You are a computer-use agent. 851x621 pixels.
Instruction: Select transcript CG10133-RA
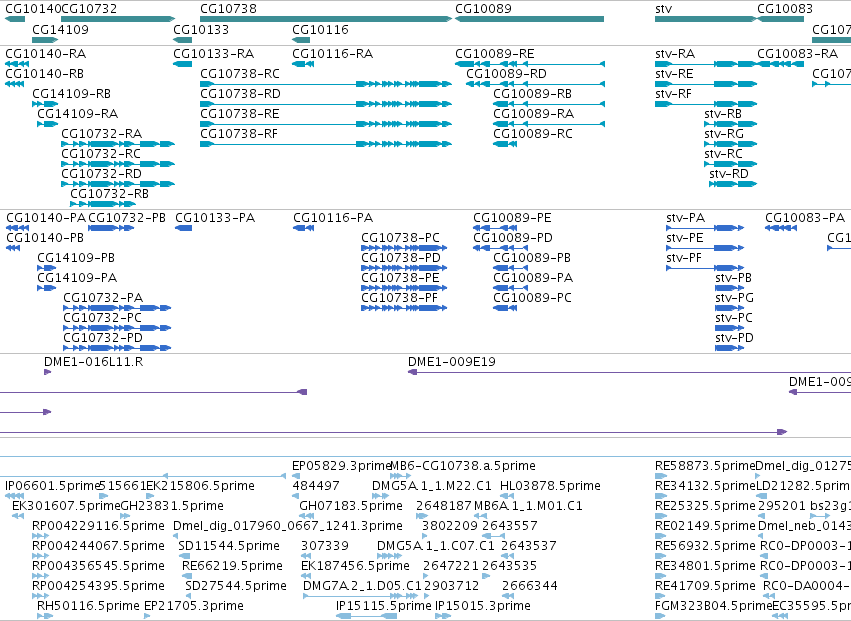pyautogui.click(x=214, y=54)
